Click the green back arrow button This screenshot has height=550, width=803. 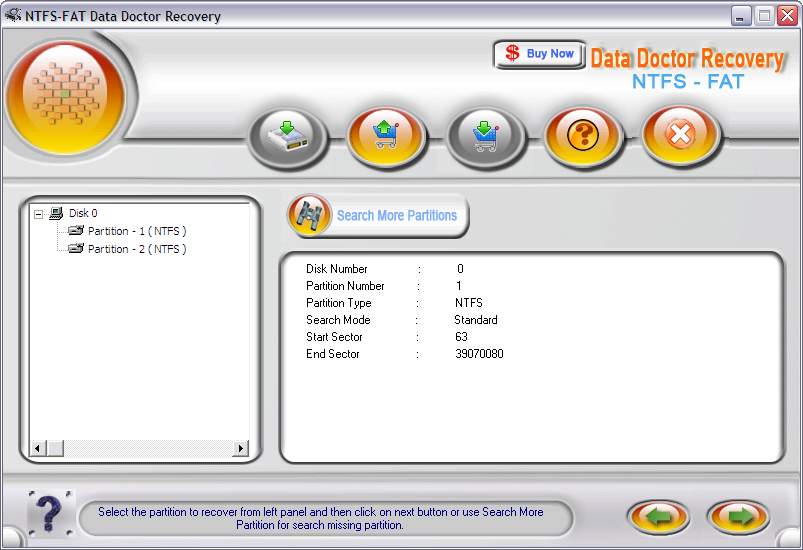pos(659,516)
